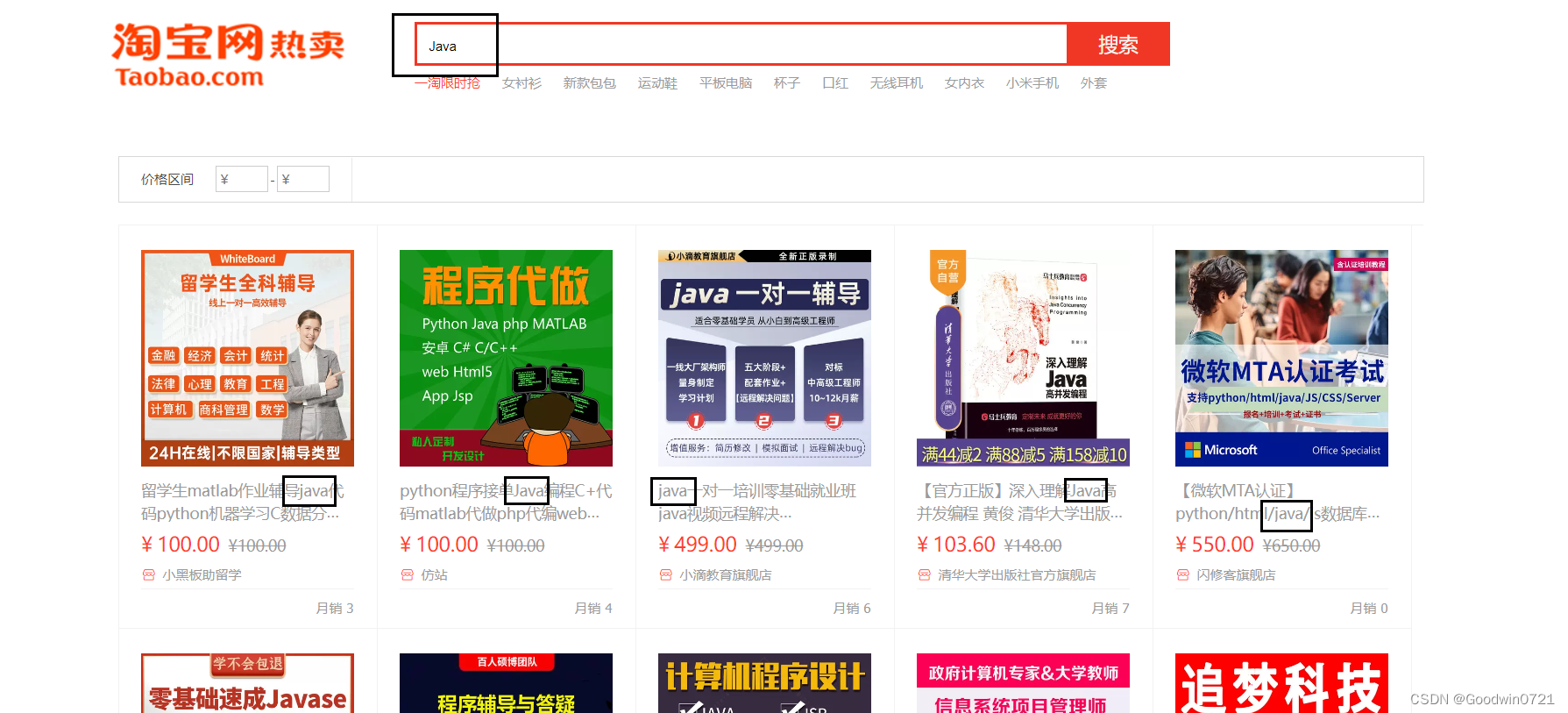The width and height of the screenshot is (1568, 713).
Task: Click the 月销 6 sales count
Action: pyautogui.click(x=852, y=609)
